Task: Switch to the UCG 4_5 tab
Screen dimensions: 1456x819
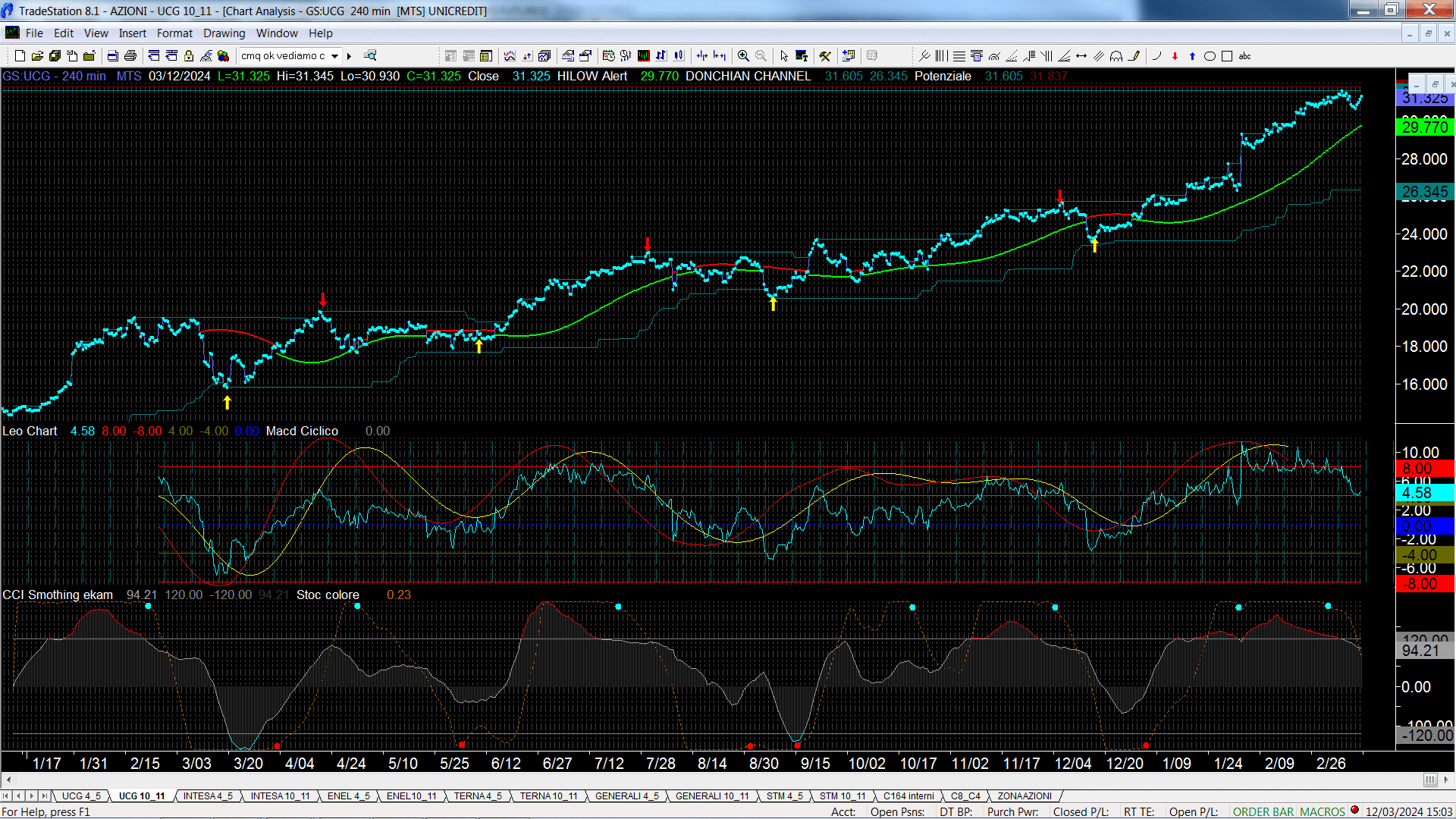Action: [x=81, y=796]
